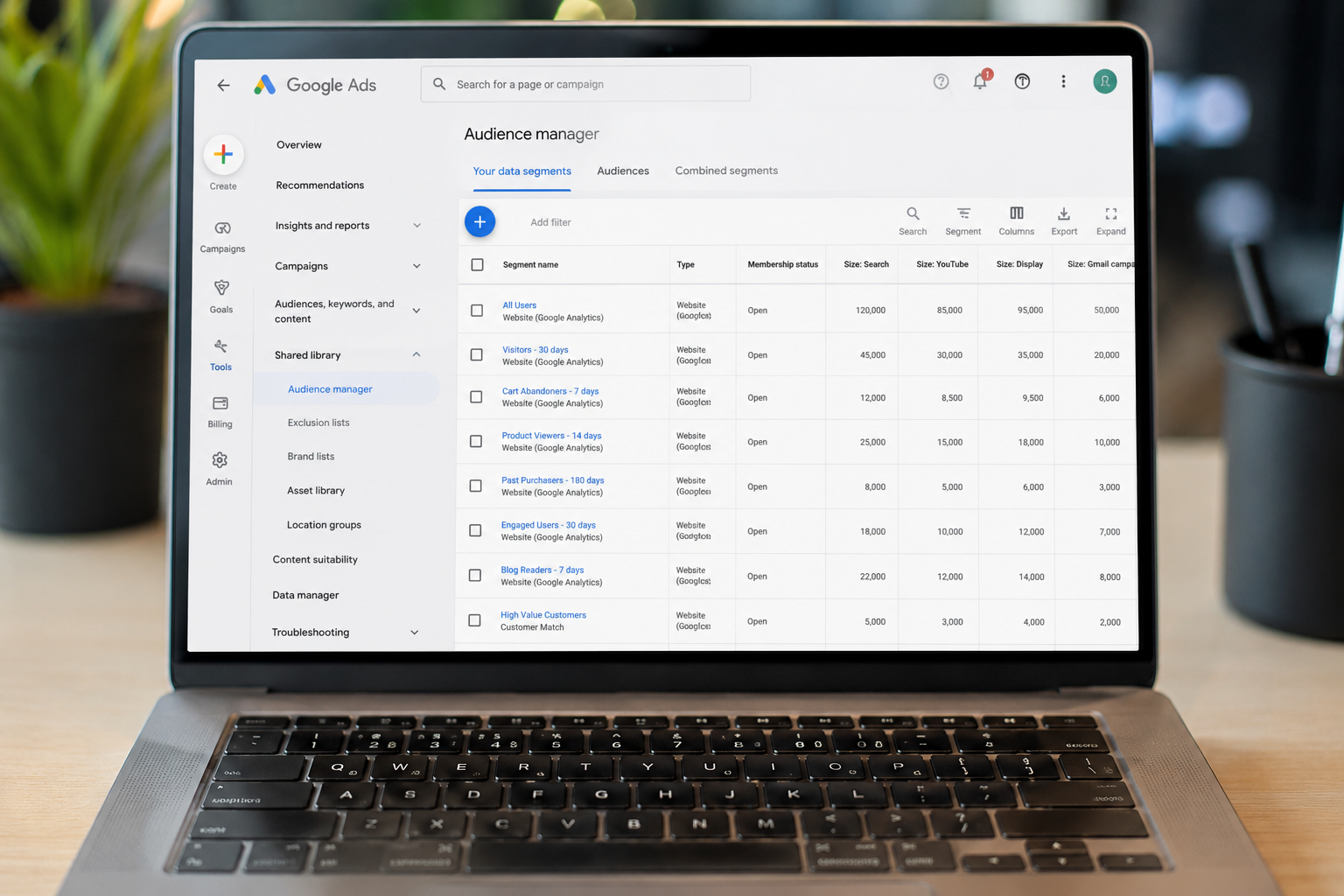1344x896 pixels.
Task: Open Goals in the left rail
Action: tap(221, 297)
